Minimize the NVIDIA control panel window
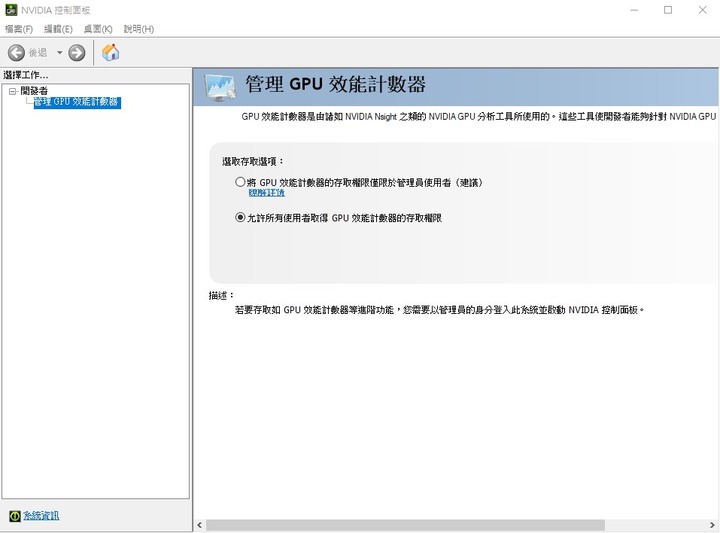This screenshot has height=533, width=720. pyautogui.click(x=634, y=10)
